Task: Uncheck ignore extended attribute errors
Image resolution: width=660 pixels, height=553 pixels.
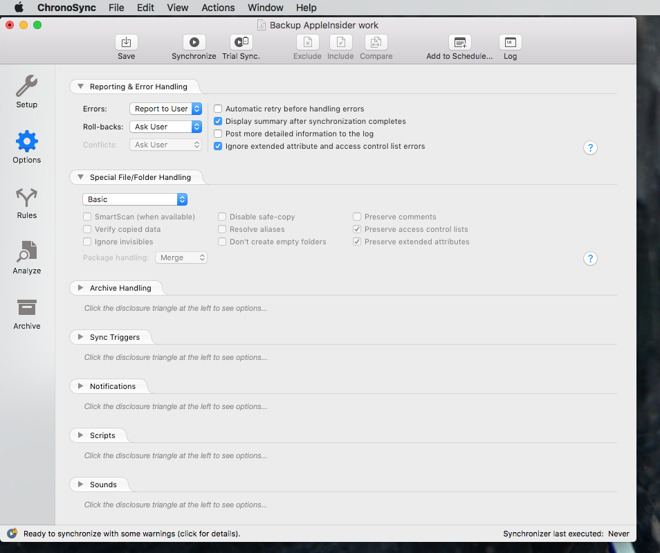Action: coord(218,146)
